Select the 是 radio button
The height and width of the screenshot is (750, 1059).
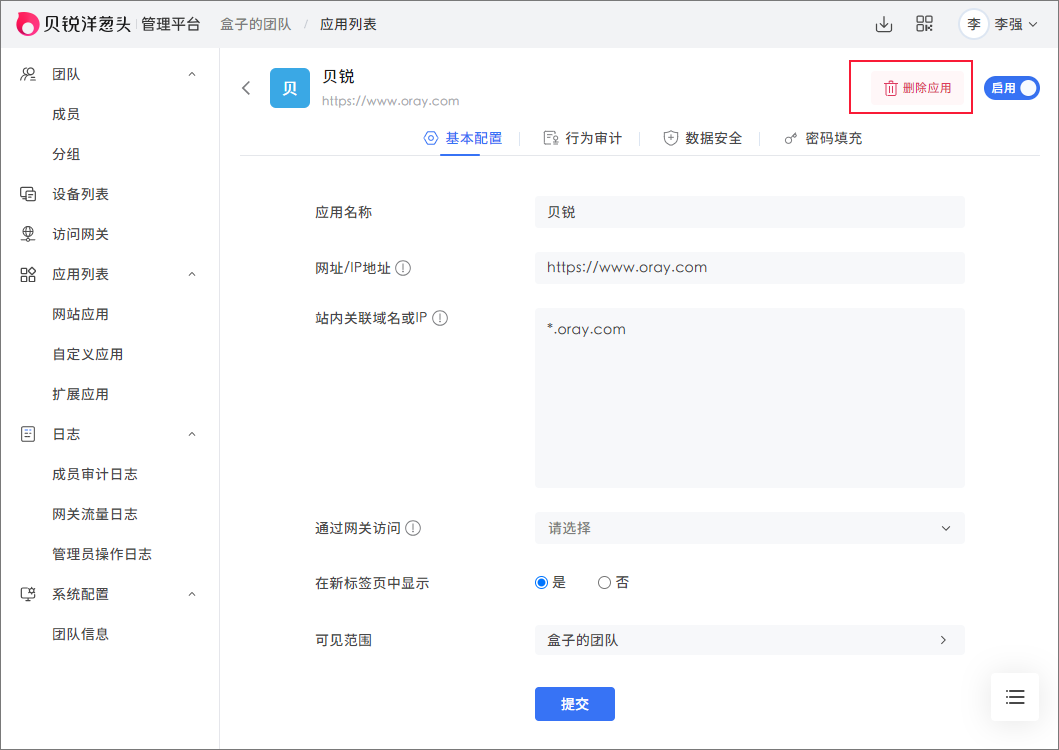541,582
